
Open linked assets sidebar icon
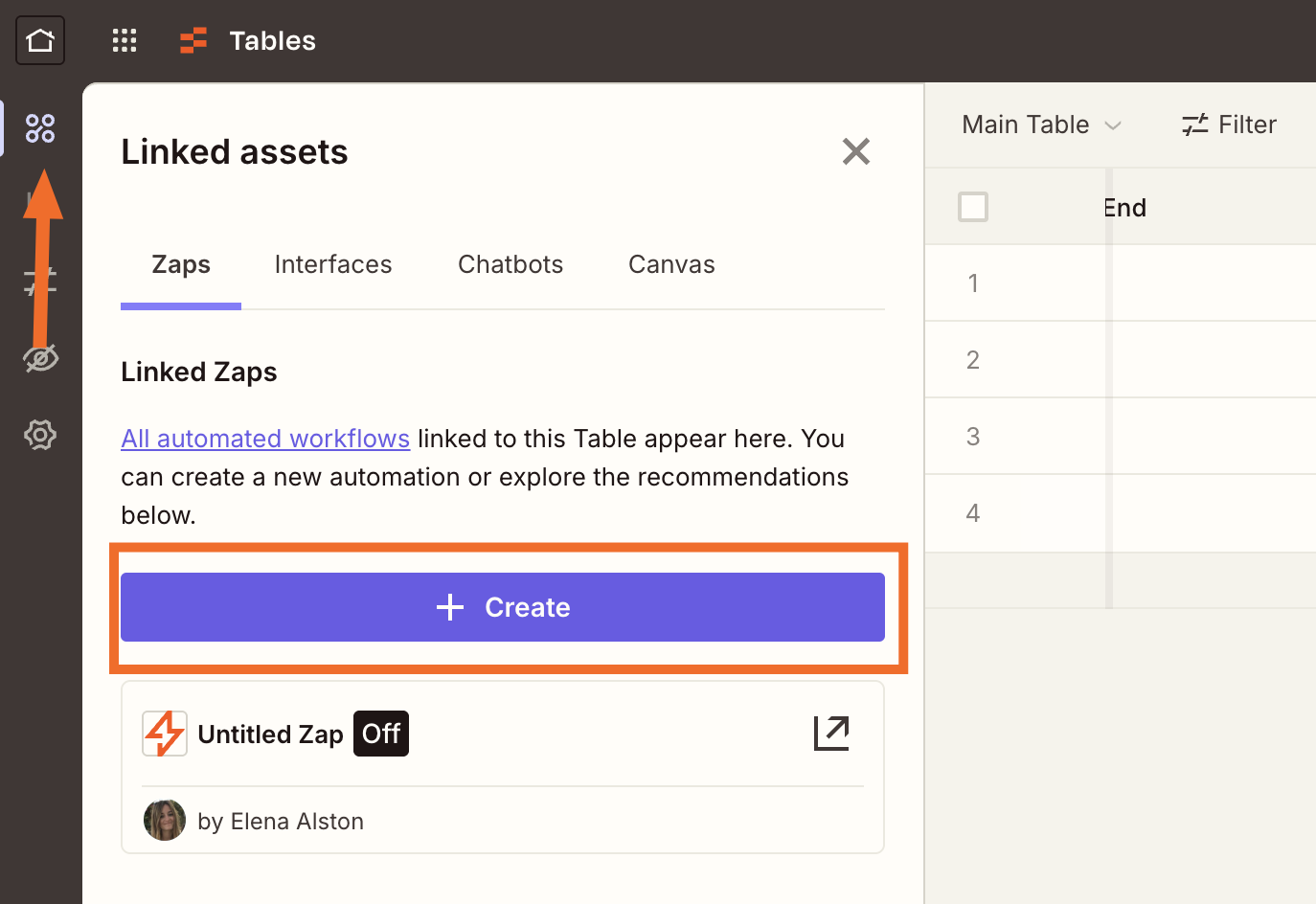tap(40, 128)
